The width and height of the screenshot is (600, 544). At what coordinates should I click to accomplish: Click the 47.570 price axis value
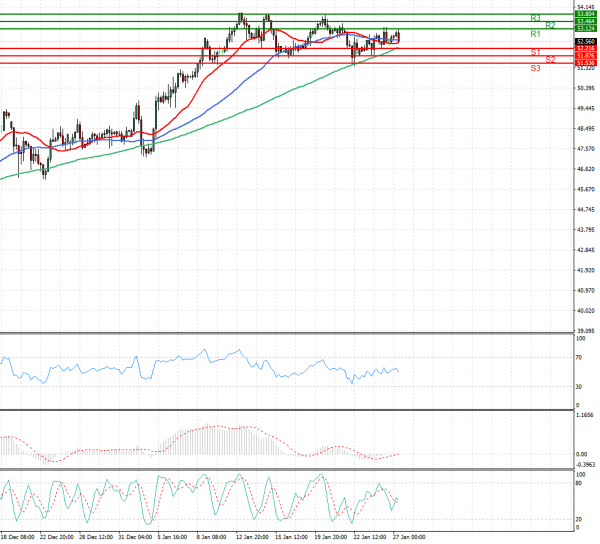pos(586,149)
